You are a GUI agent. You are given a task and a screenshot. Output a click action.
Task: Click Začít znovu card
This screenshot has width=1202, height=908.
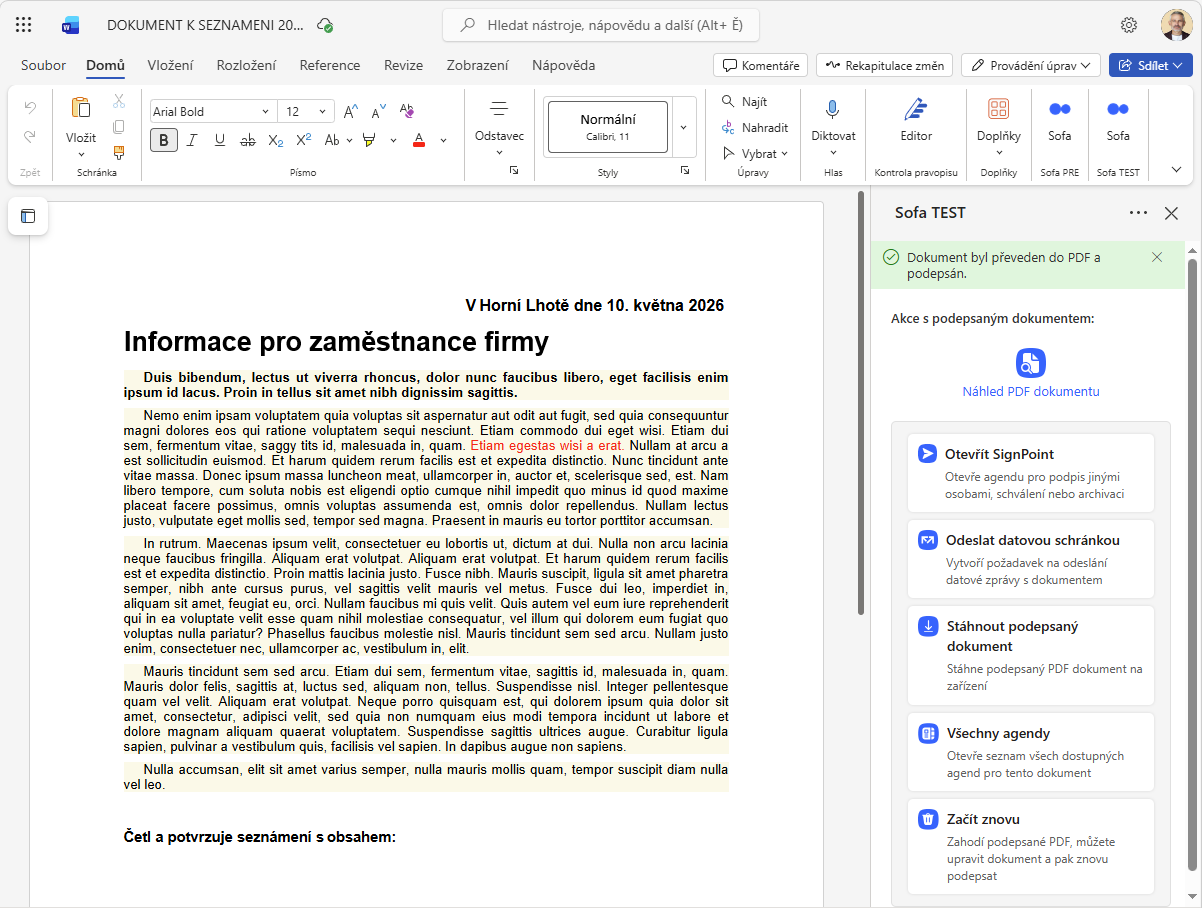coord(1031,846)
